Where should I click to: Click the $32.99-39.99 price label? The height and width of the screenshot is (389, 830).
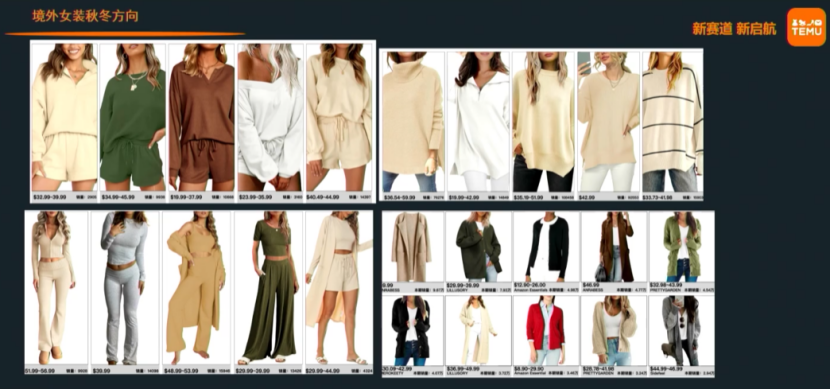coord(50,197)
